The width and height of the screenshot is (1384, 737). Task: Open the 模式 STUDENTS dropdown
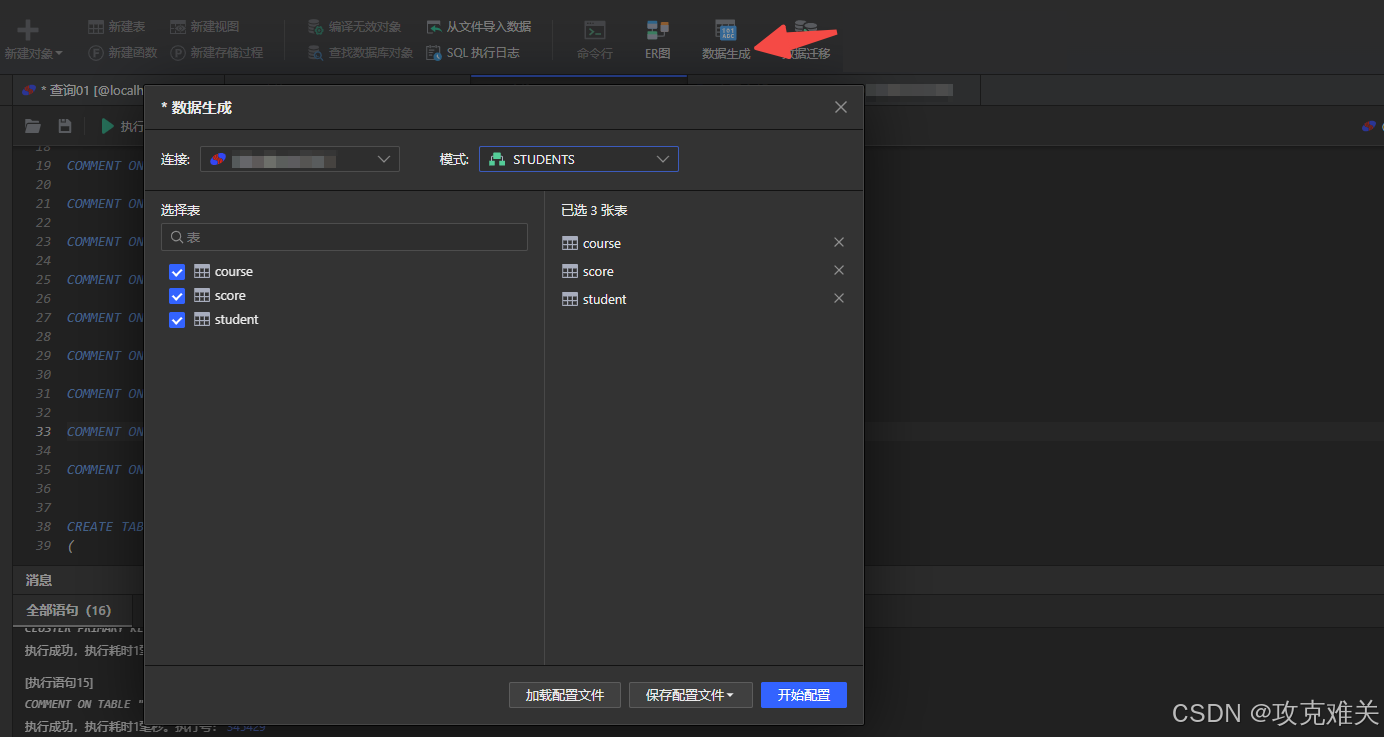[578, 158]
